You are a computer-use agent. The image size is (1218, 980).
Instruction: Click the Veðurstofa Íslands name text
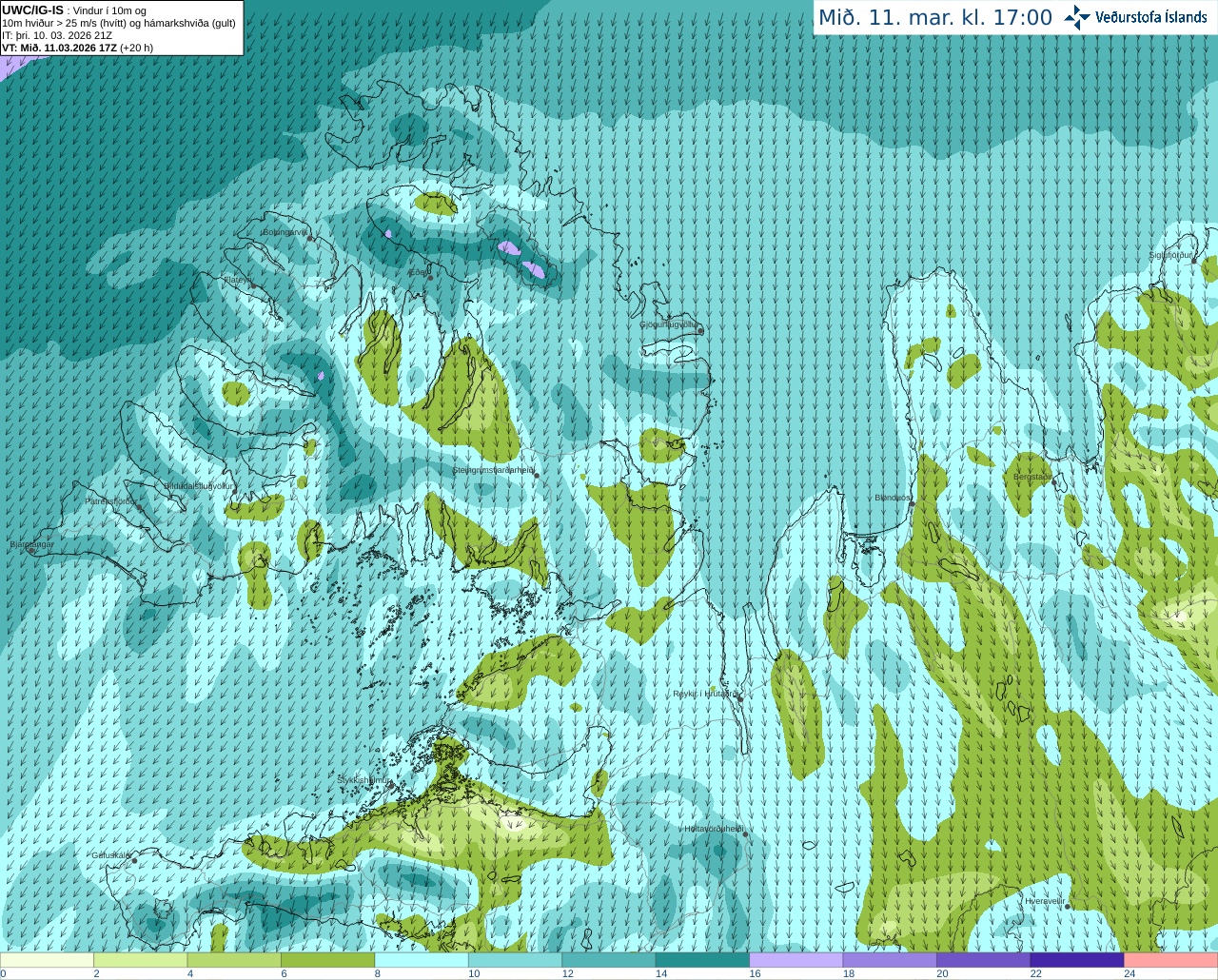(1151, 17)
